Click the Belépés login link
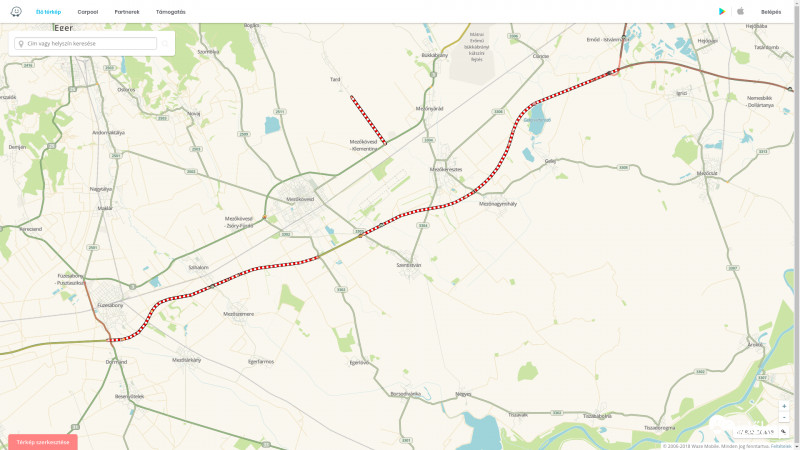Screen dimensions: 800x450 click(x=771, y=12)
